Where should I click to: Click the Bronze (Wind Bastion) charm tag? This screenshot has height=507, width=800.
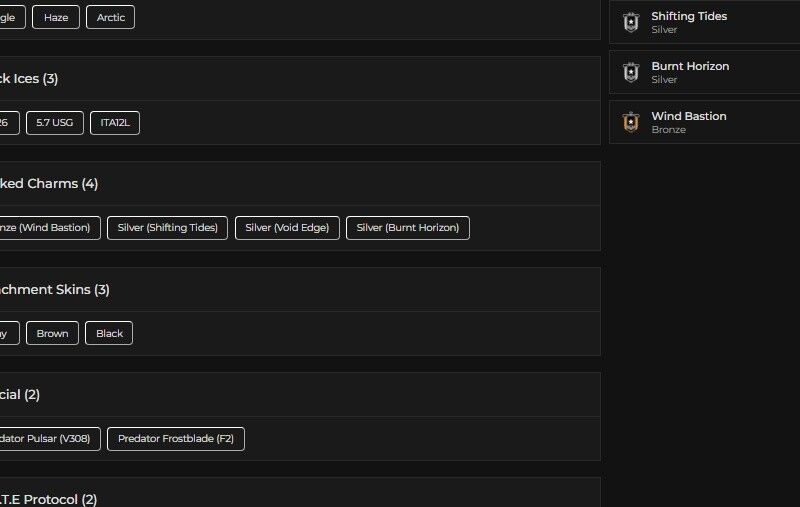(46, 228)
